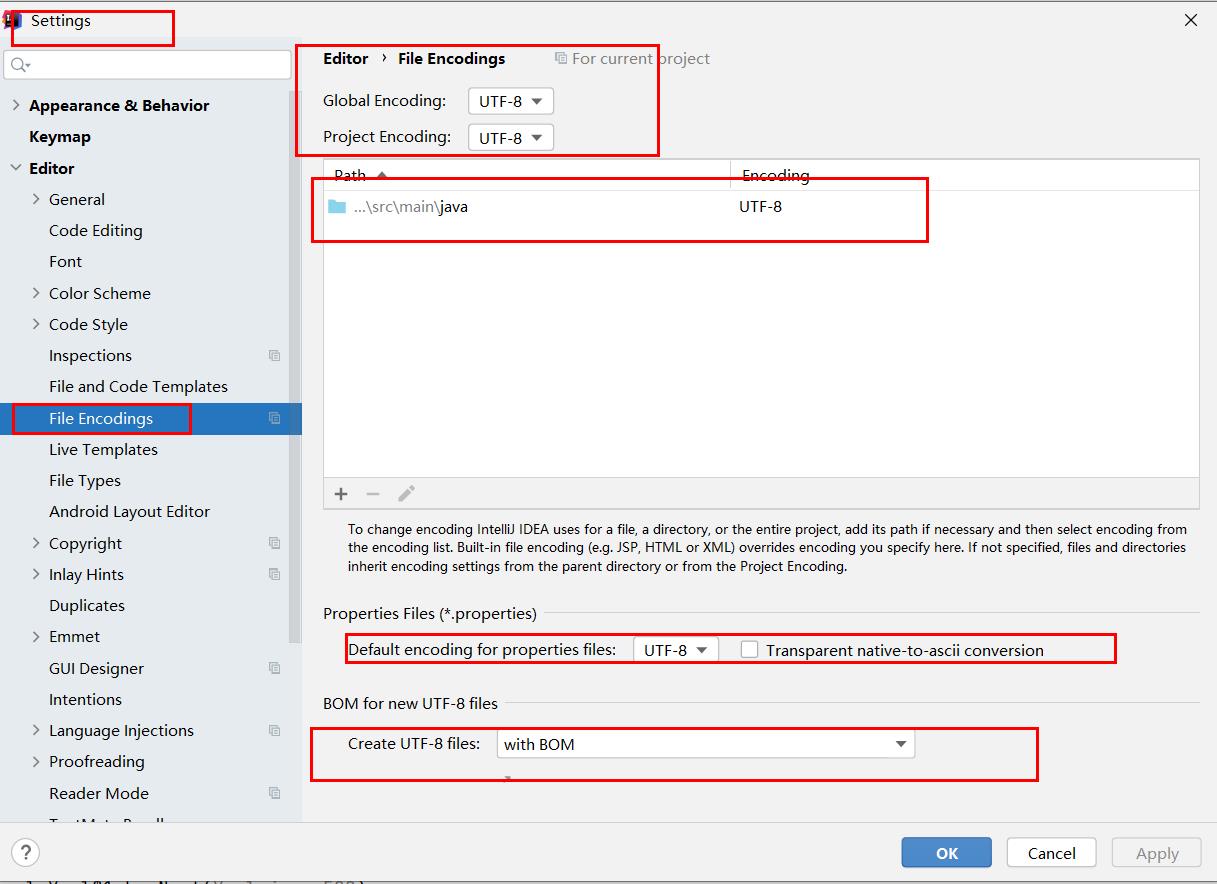Expand Appearance & Behavior section
Image resolution: width=1217 pixels, height=884 pixels.
pyautogui.click(x=16, y=105)
